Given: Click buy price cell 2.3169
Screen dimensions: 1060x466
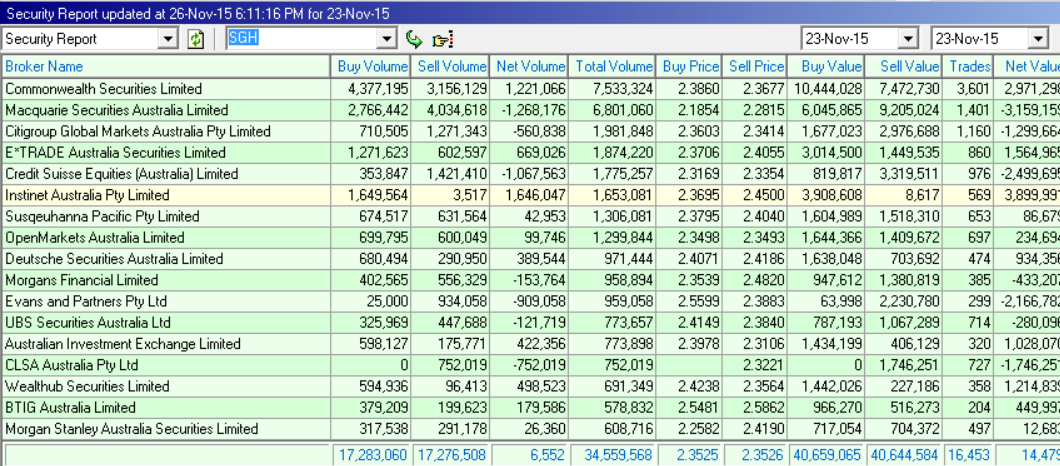Looking at the screenshot, I should [x=688, y=174].
